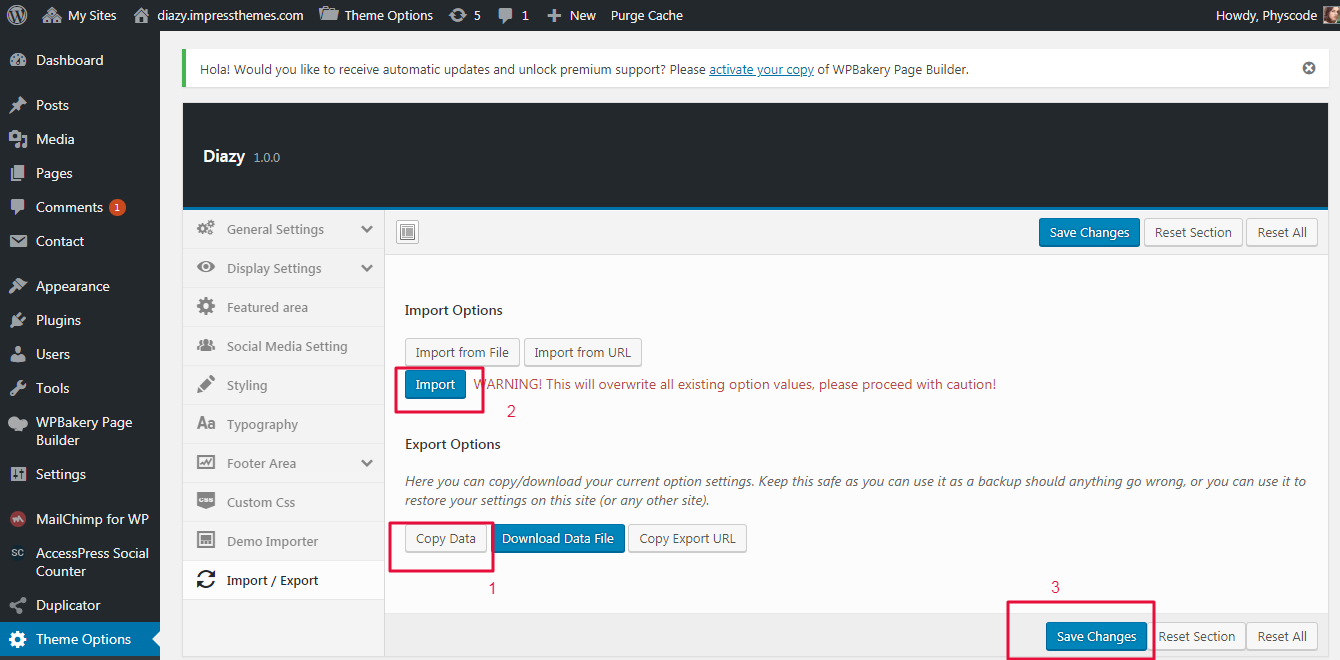1340x660 pixels.
Task: Click Purge Cache in the admin bar
Action: tap(647, 15)
